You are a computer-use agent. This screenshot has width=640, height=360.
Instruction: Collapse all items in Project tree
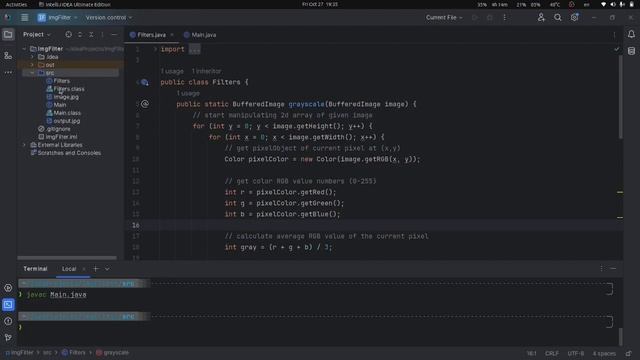(91, 35)
